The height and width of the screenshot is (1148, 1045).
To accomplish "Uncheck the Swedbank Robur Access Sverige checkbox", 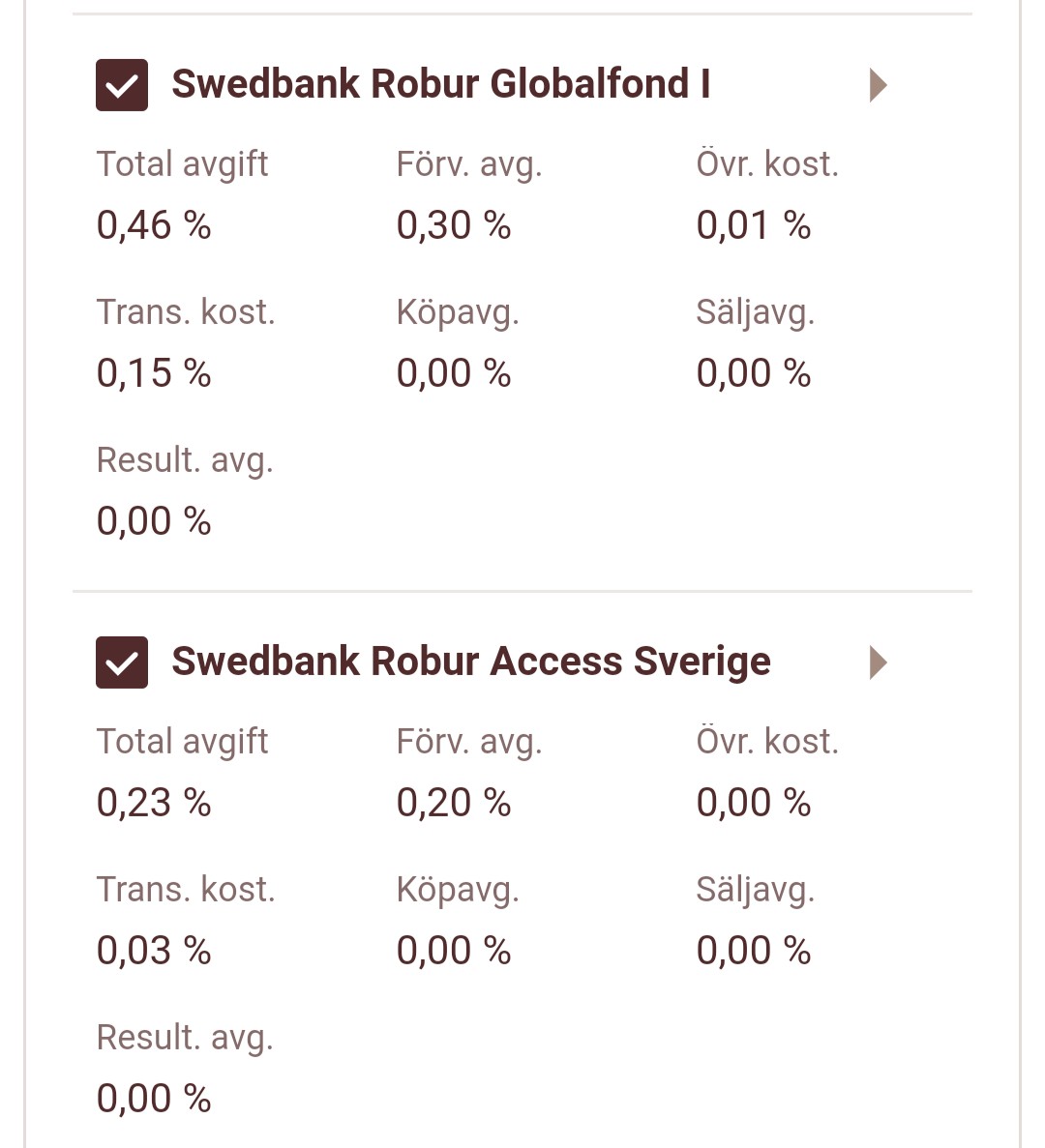I will tap(122, 662).
